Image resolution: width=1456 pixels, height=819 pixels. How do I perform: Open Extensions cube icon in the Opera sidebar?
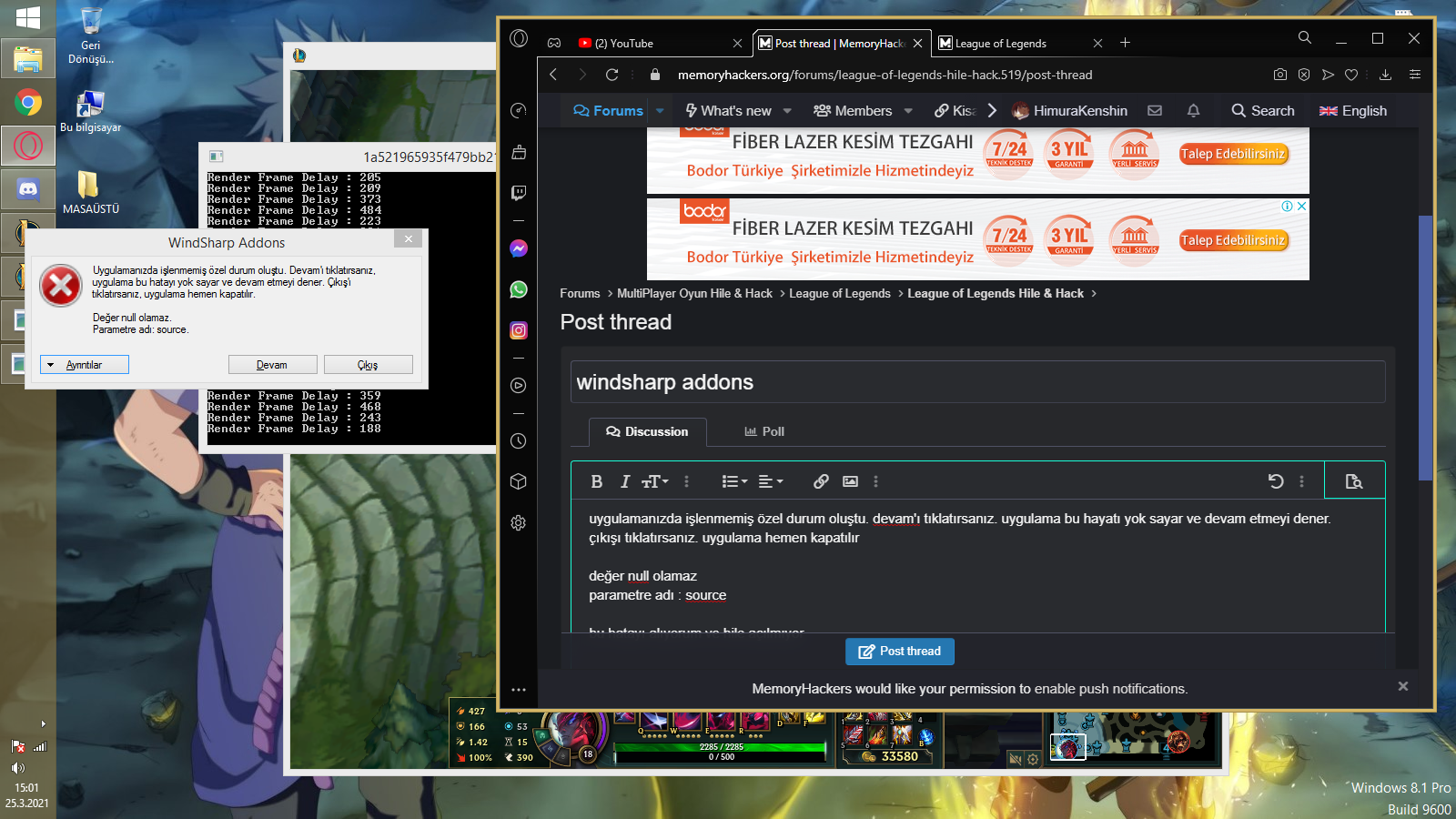pos(519,481)
